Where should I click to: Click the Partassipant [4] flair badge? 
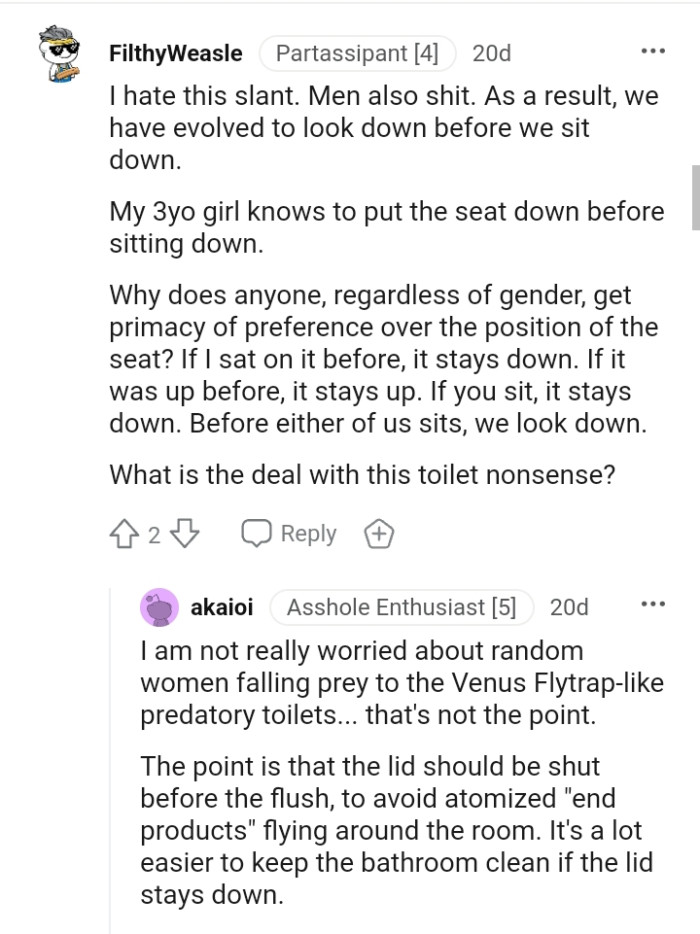pos(358,53)
